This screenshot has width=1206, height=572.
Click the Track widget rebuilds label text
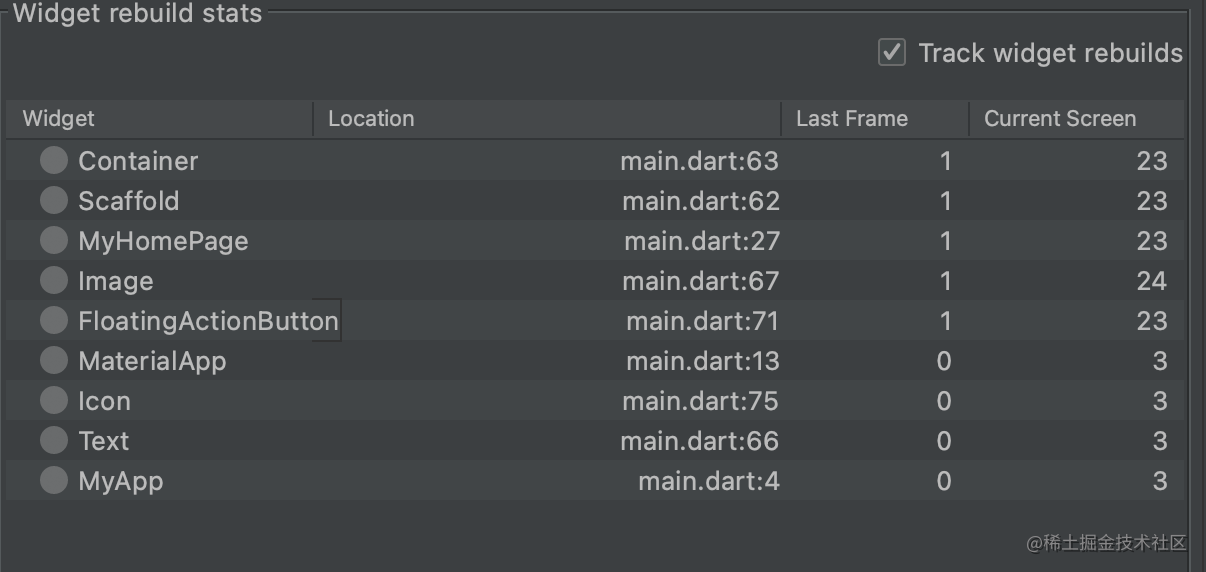tap(1050, 53)
